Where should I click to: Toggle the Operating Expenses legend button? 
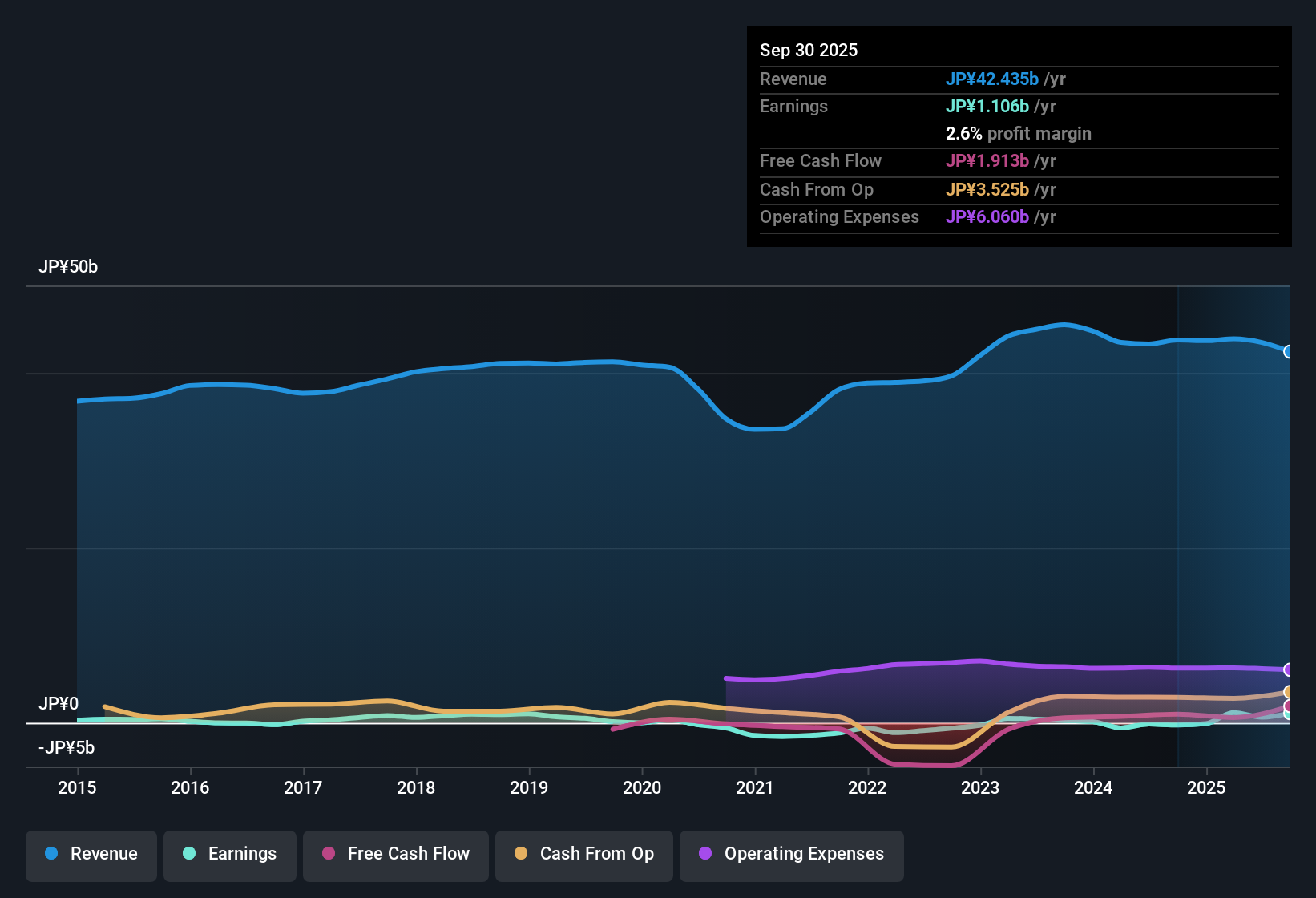click(x=792, y=855)
